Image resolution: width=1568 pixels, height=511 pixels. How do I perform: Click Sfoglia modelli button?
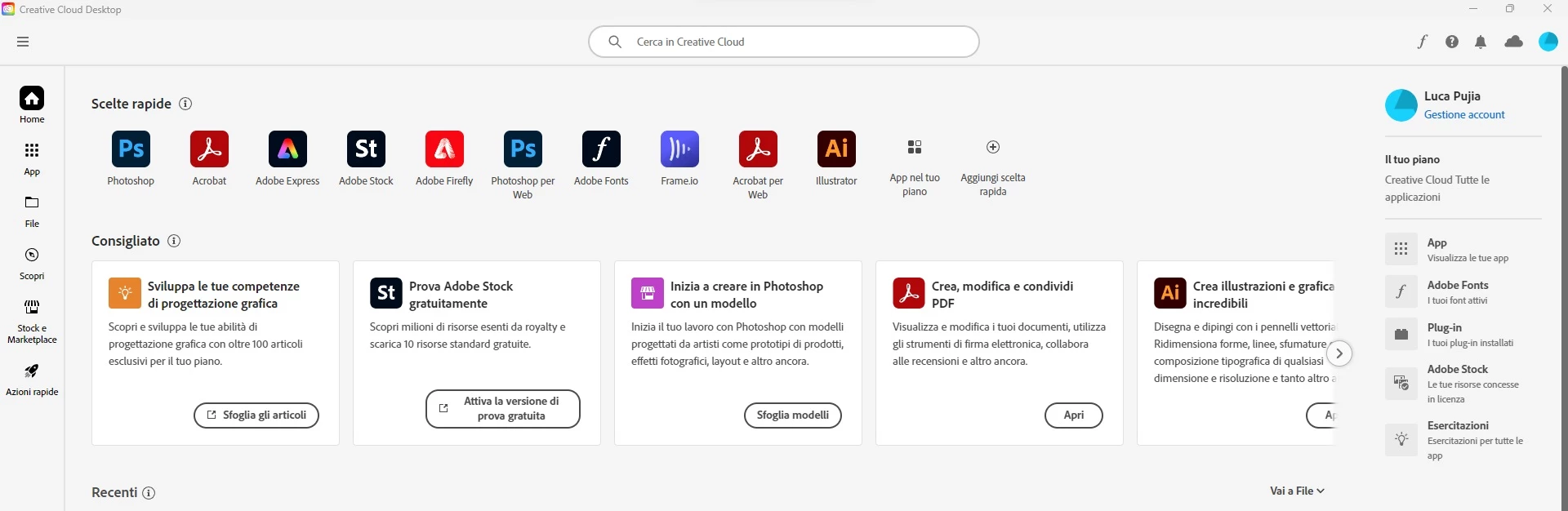[793, 415]
